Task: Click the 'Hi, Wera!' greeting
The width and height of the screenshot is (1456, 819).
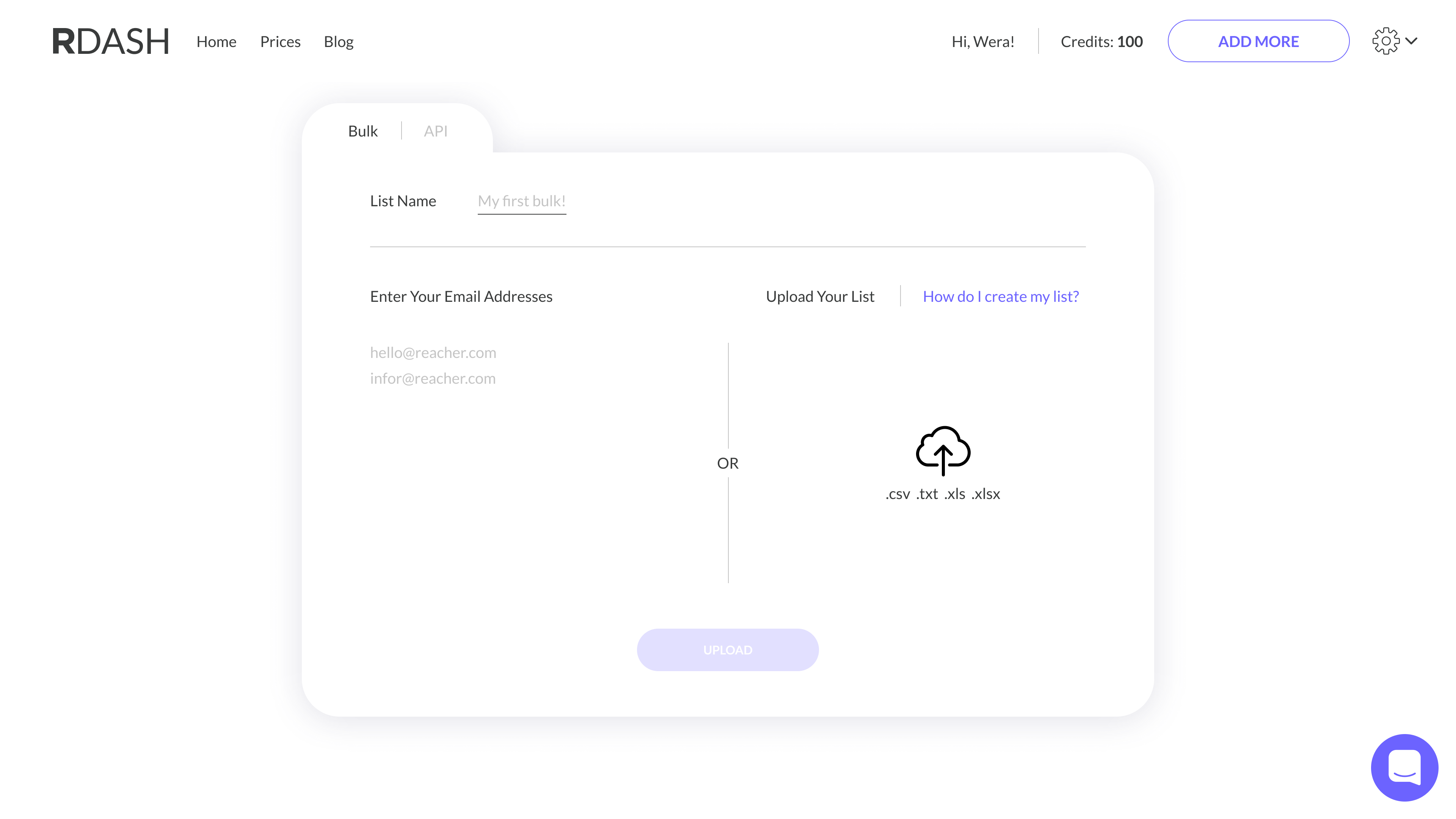Action: pos(983,41)
